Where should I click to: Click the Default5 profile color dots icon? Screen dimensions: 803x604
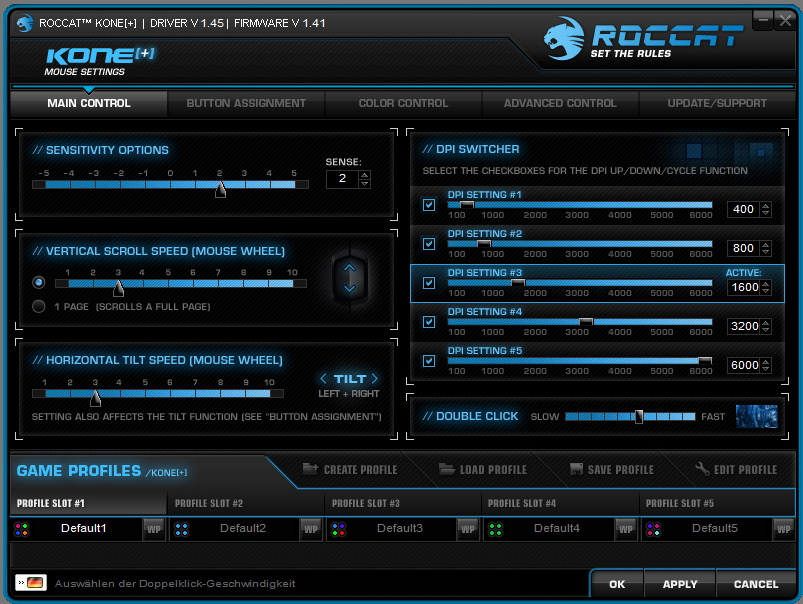click(653, 529)
